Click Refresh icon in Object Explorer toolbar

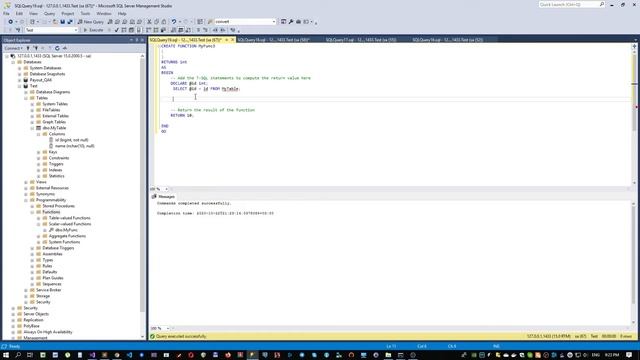tap(57, 48)
